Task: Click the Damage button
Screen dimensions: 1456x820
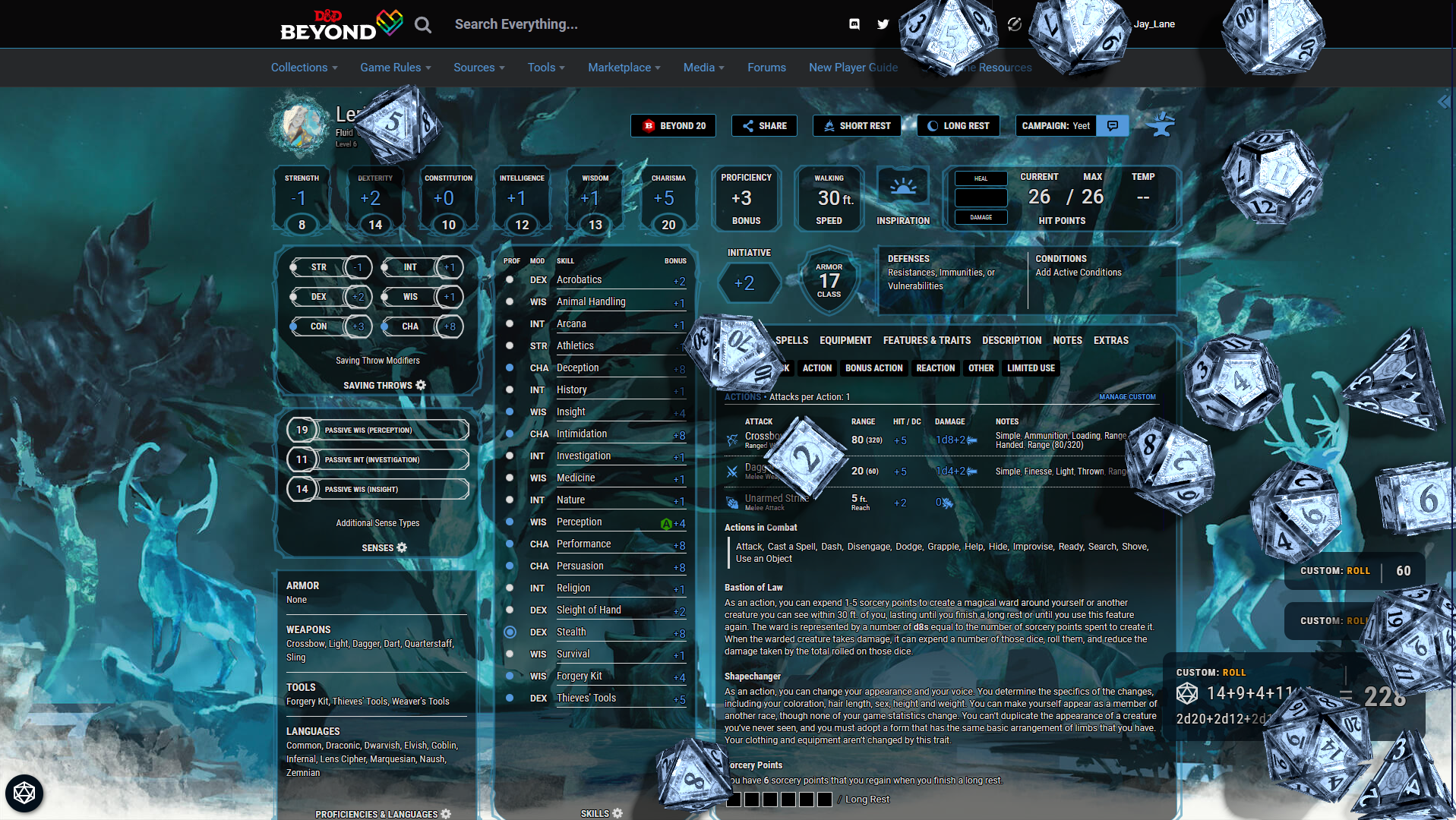Action: [x=981, y=217]
